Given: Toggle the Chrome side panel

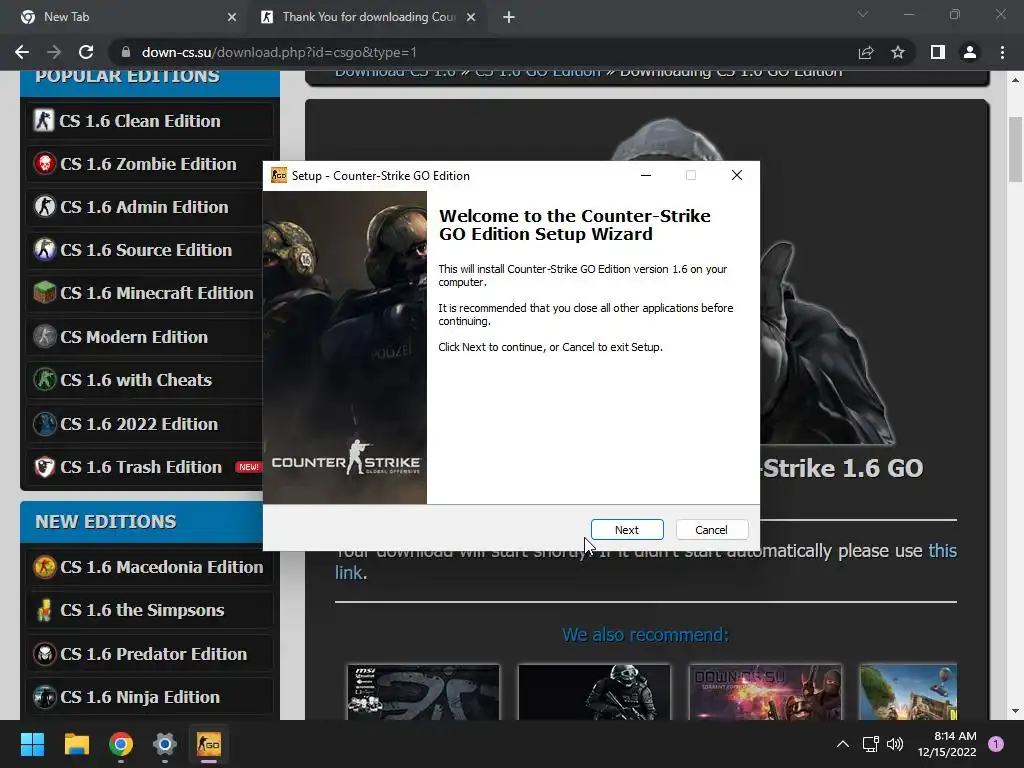Looking at the screenshot, I should pyautogui.click(x=938, y=52).
